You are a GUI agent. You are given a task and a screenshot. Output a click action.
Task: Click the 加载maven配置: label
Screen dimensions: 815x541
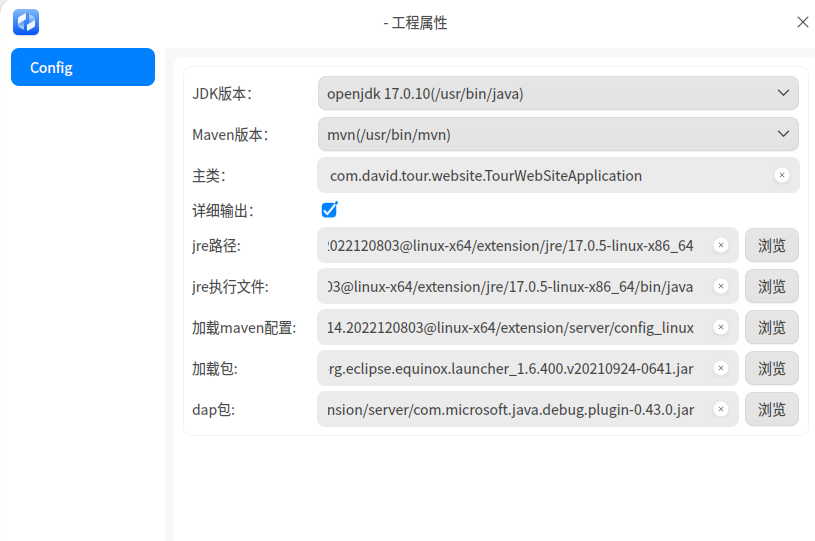[x=244, y=327]
